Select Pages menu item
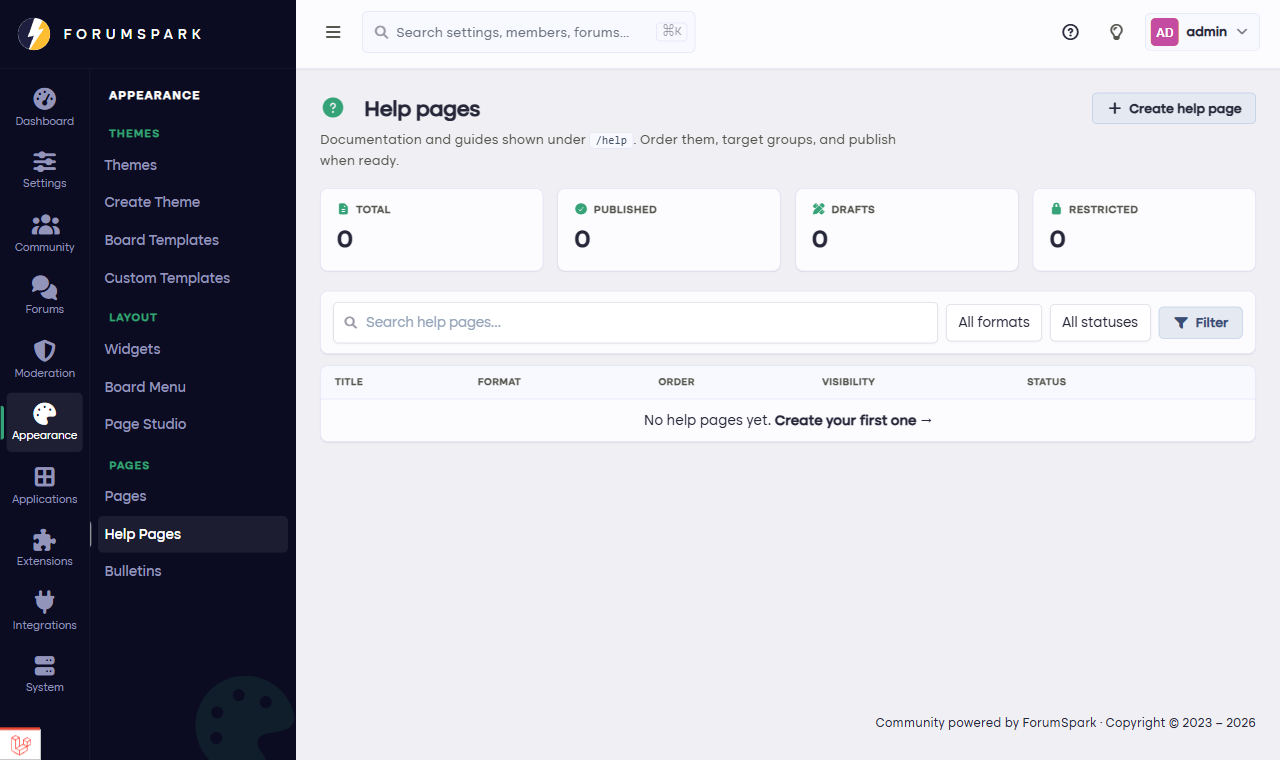The image size is (1280, 760). pos(126,496)
